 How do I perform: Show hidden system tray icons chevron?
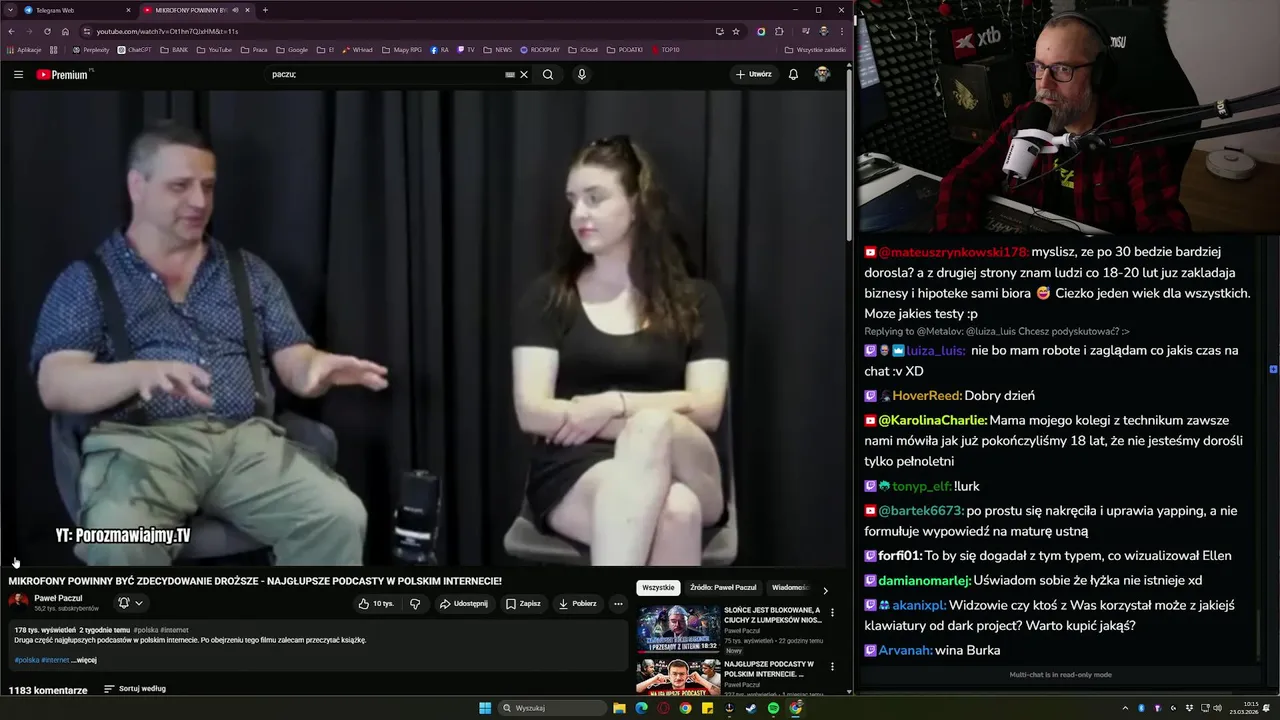pyautogui.click(x=1126, y=708)
